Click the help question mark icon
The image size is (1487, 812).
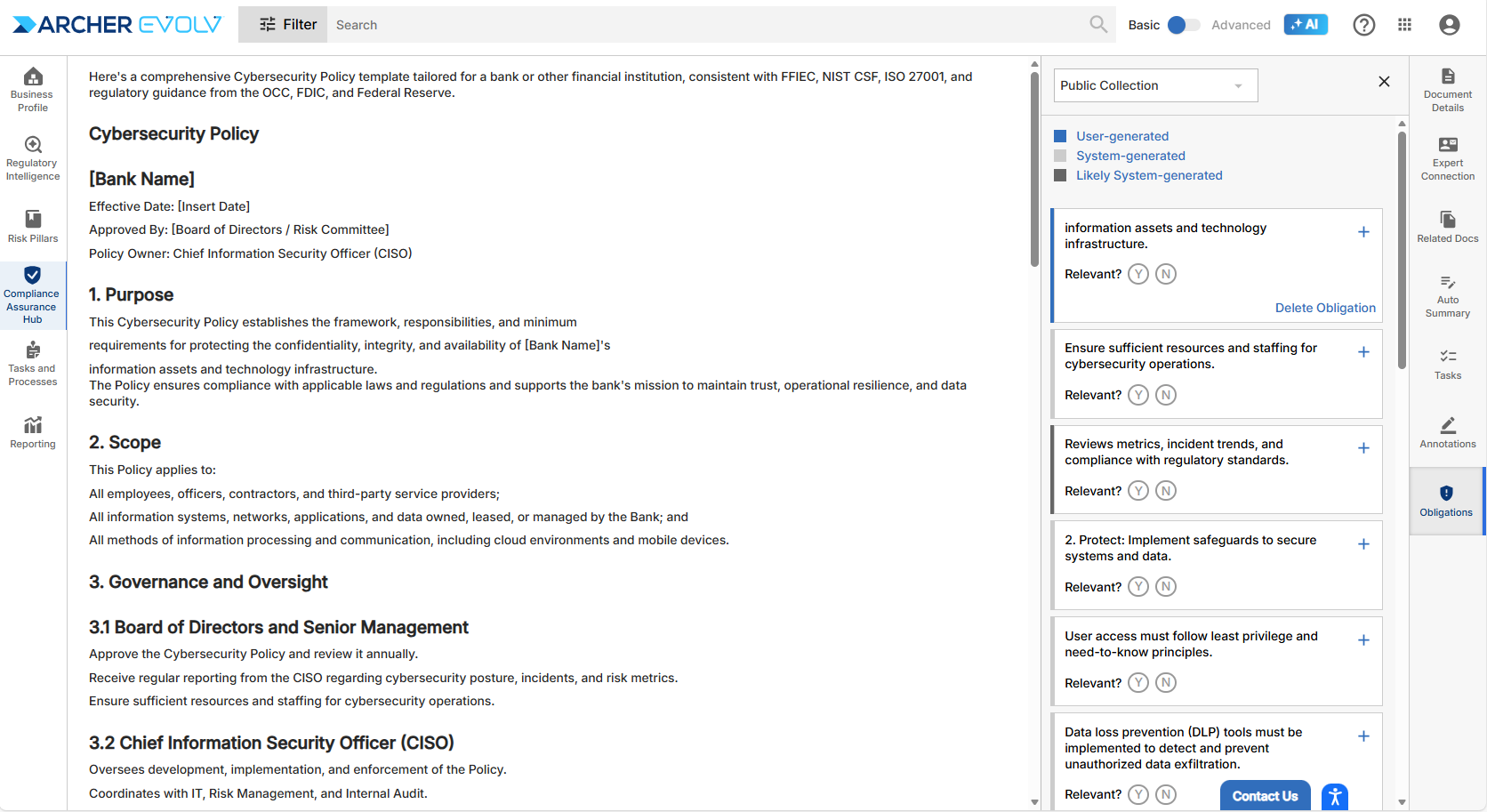[1363, 25]
